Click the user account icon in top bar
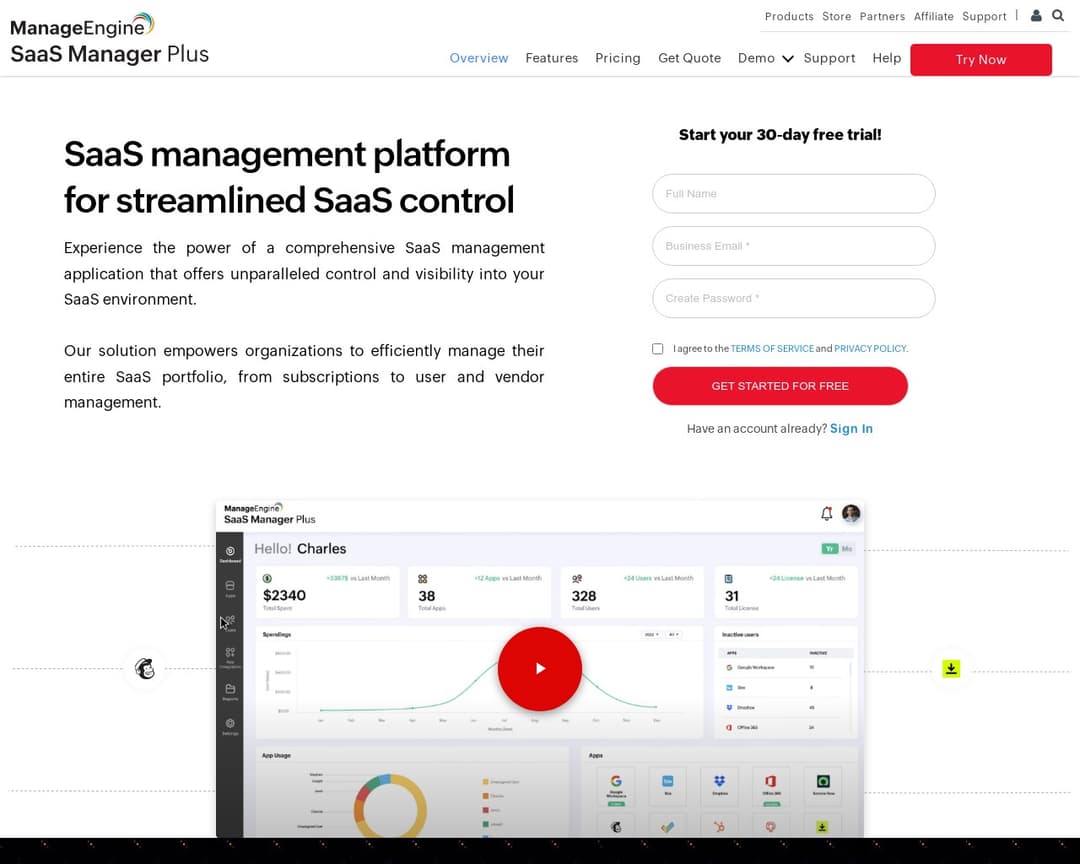This screenshot has width=1080, height=864. [1036, 15]
